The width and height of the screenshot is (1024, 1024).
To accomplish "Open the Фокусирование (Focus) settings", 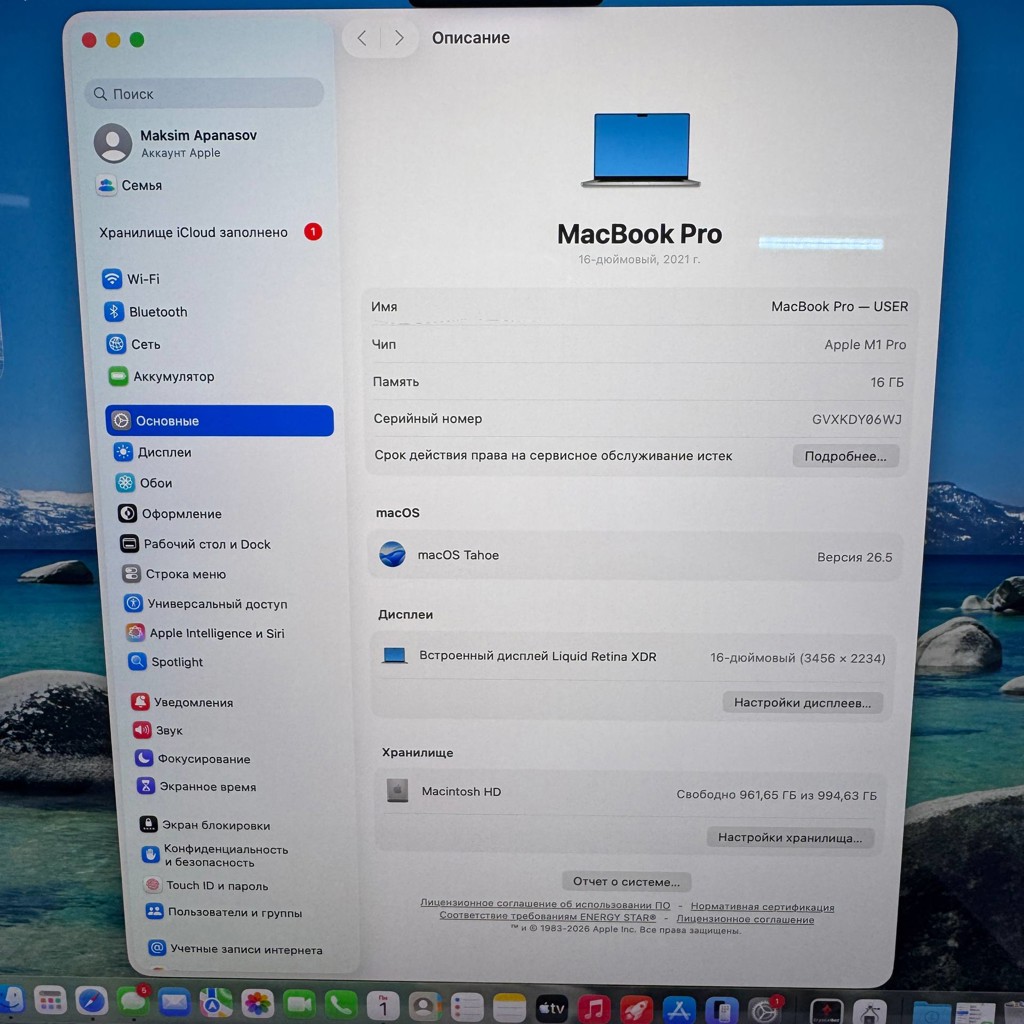I will [193, 758].
